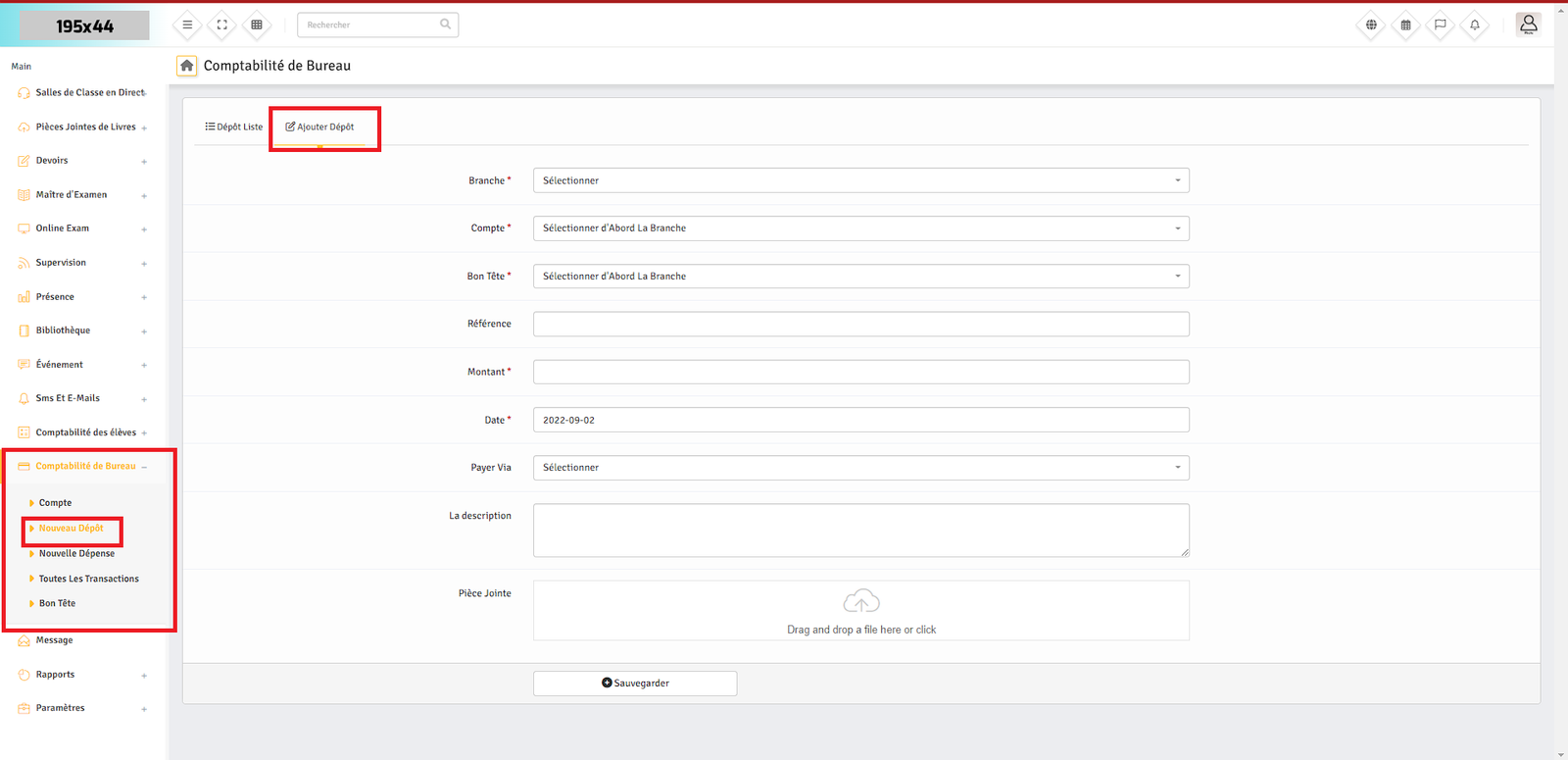Open Toutes Les Transactions in sidebar
Viewport: 1568px width, 760px height.
(88, 579)
